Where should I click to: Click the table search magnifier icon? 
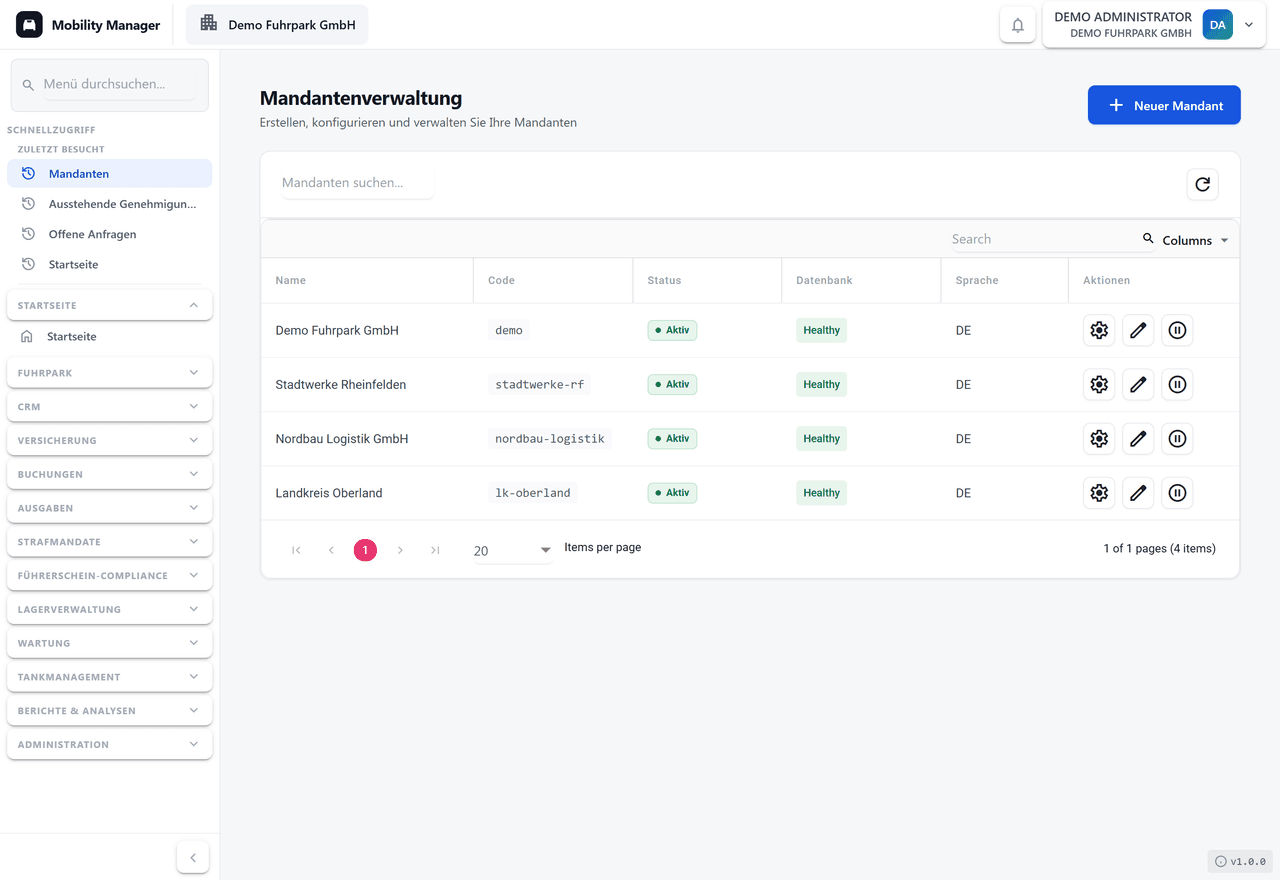tap(1148, 239)
